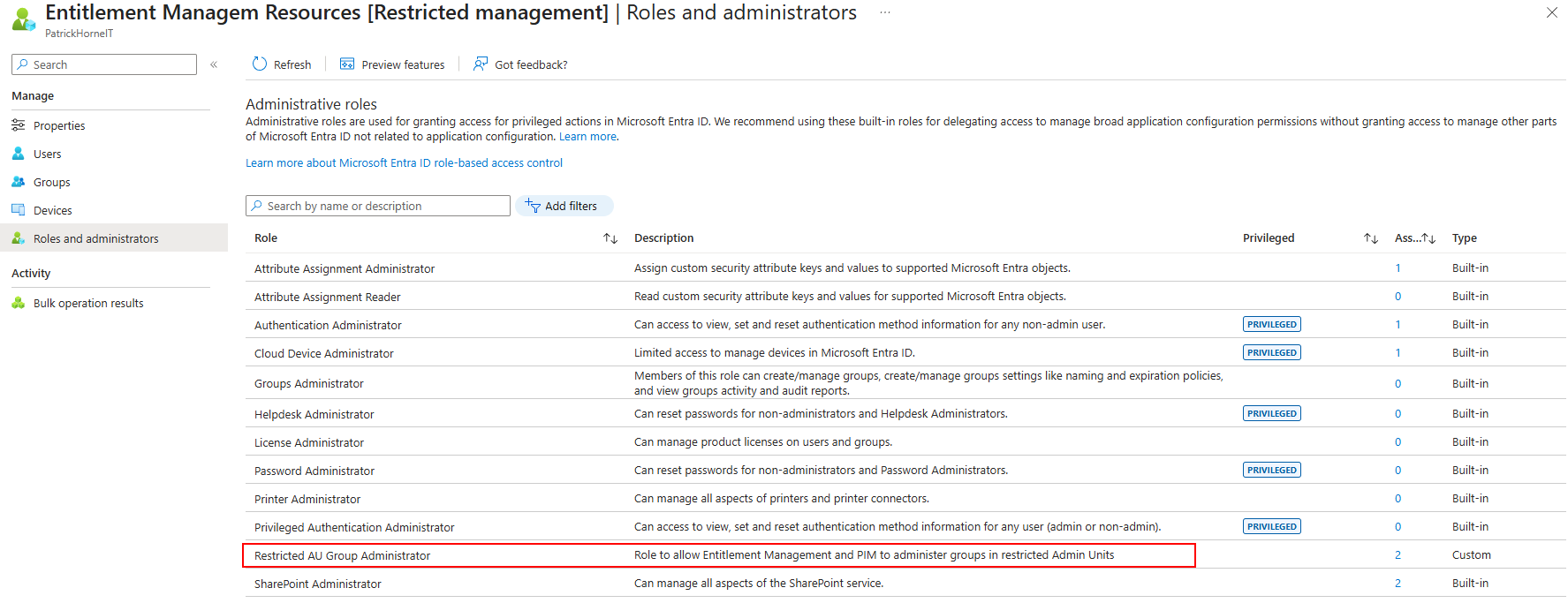Sort by Assignments column arrows
This screenshot has height=603, width=1568.
pyautogui.click(x=1428, y=238)
